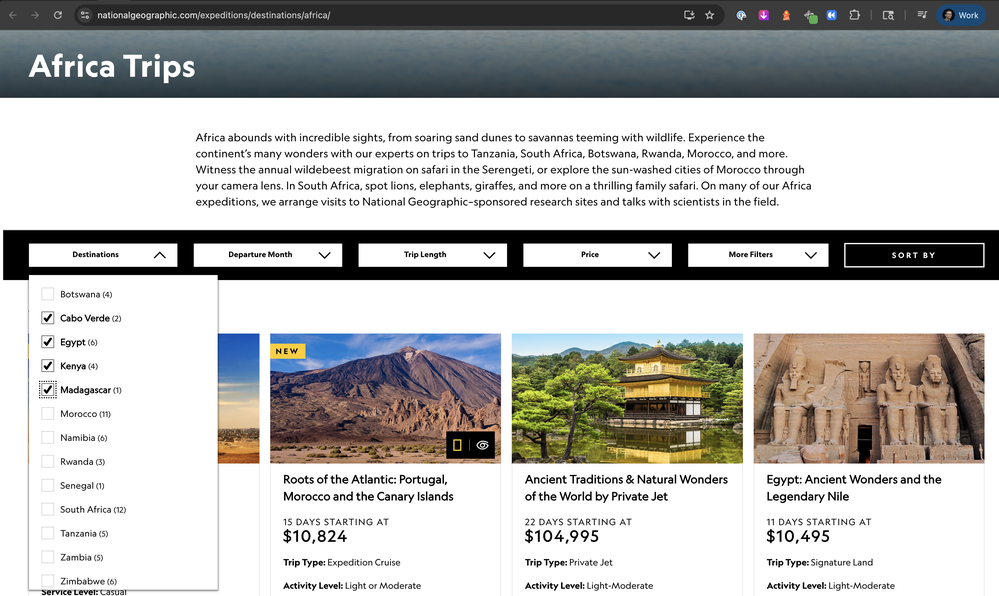This screenshot has width=999, height=596.
Task: Expand the Departure Month dropdown
Action: click(268, 255)
